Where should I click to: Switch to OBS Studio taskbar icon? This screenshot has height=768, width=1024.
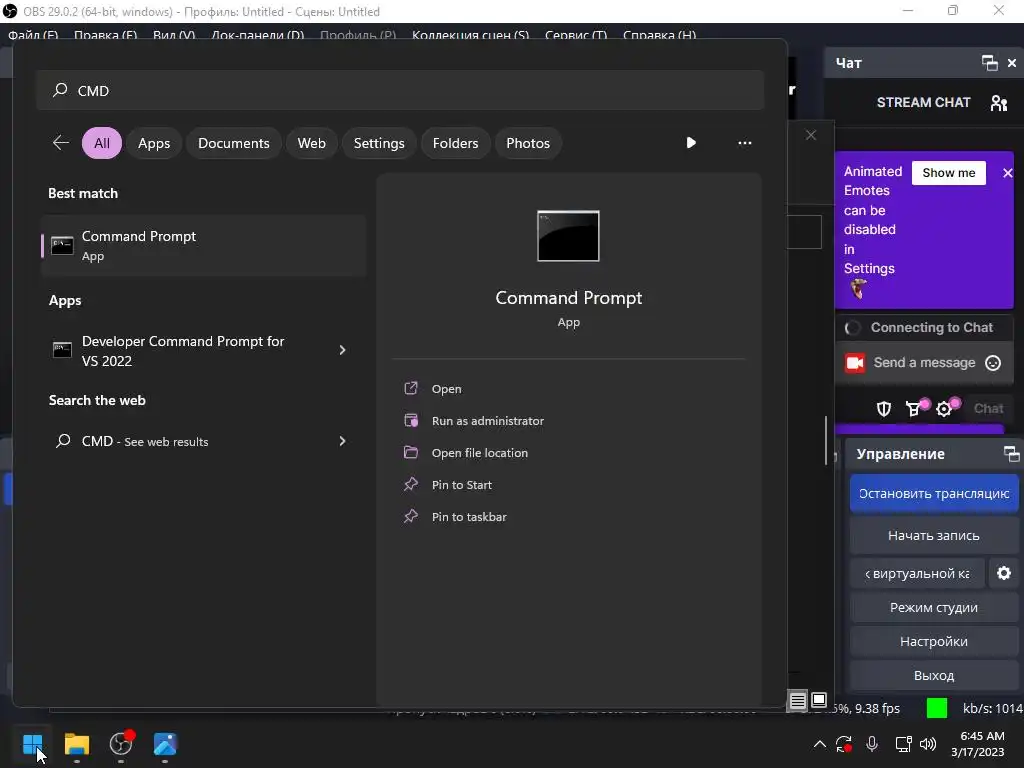121,743
